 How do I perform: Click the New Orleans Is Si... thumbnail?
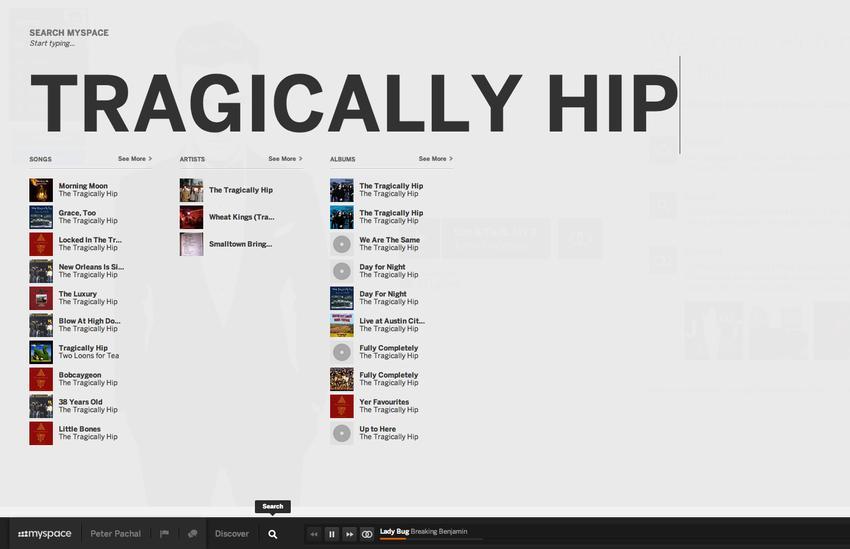(41, 272)
